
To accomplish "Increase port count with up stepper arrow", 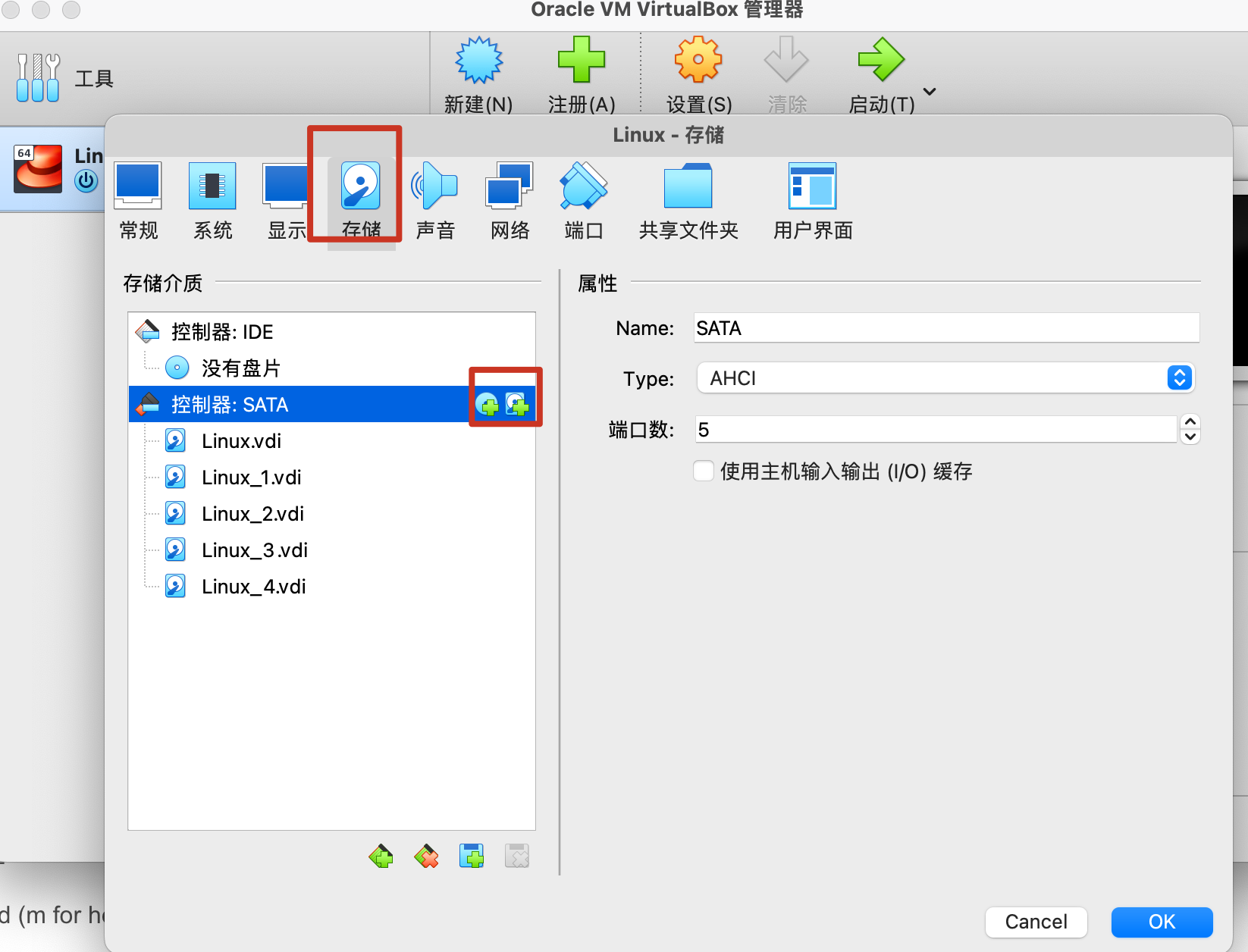I will (x=1190, y=422).
